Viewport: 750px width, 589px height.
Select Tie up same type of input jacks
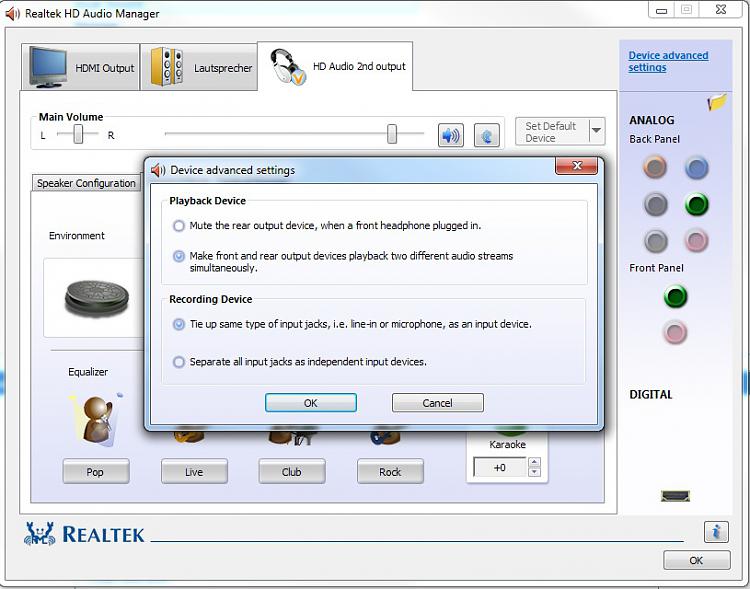point(179,324)
